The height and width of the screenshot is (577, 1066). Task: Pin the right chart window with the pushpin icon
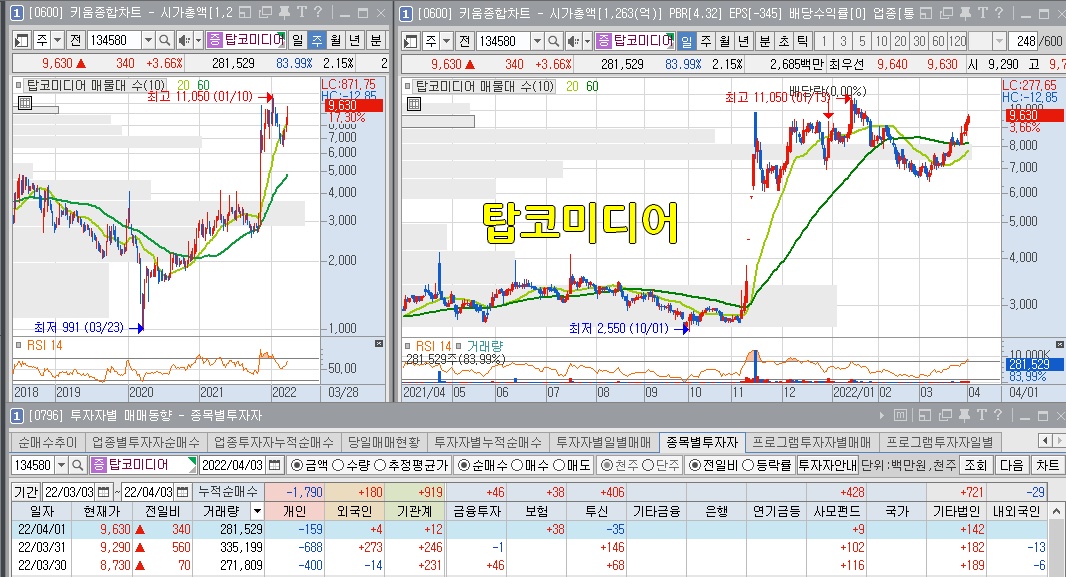point(964,13)
